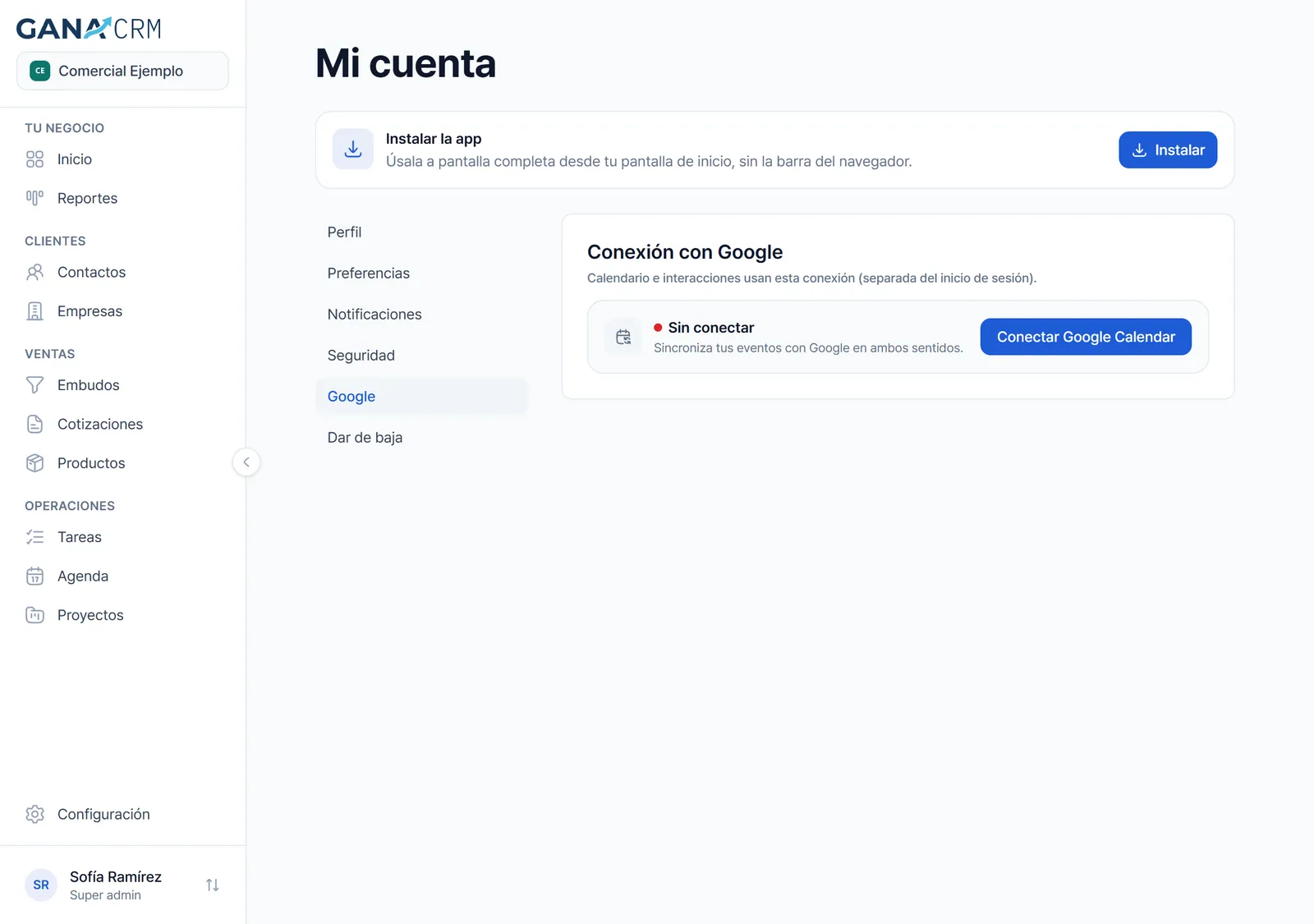Screen dimensions: 1314x924
Task: Click the Mi cuenta page title
Action: coord(406,63)
